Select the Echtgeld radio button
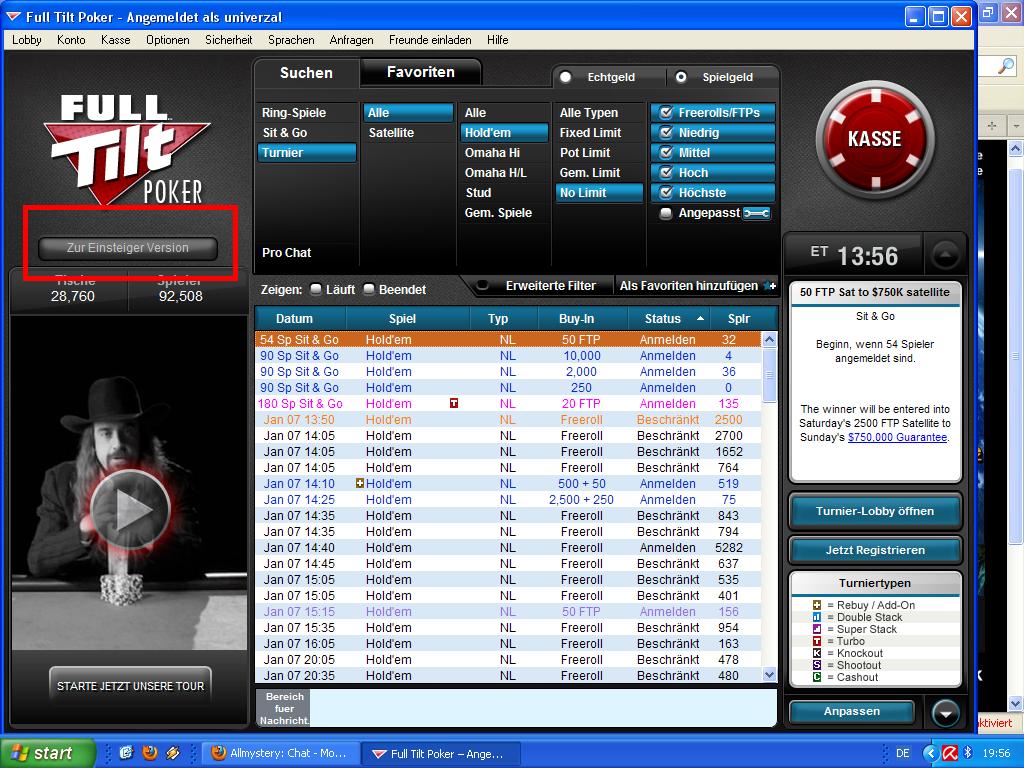1024x768 pixels. click(x=566, y=77)
